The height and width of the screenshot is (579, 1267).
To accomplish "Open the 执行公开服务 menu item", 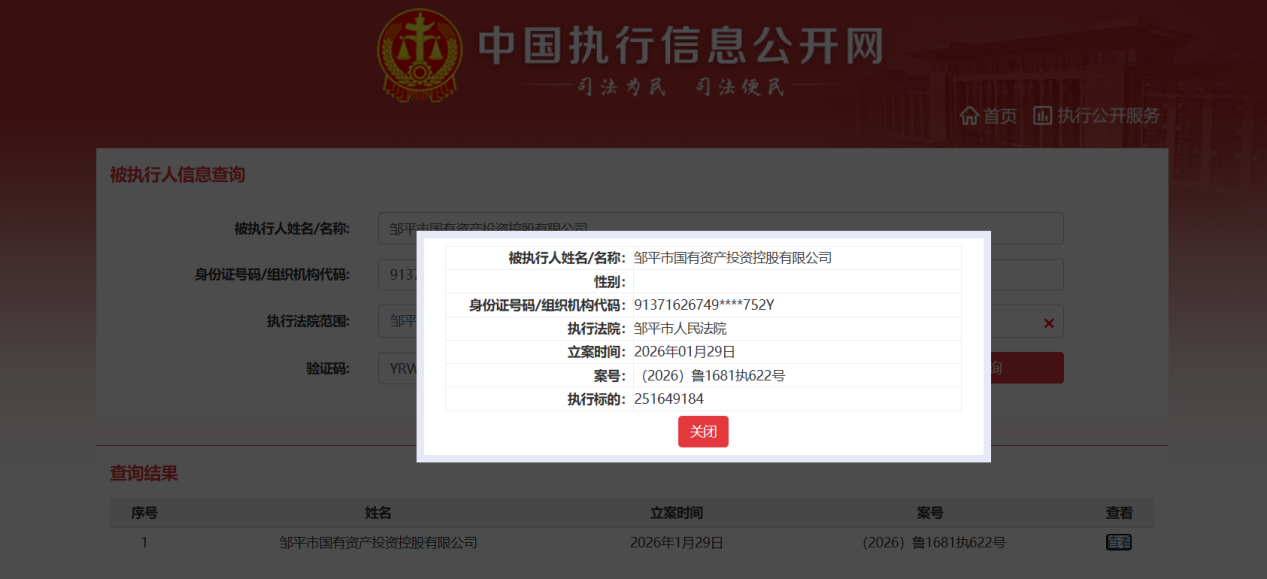I will coord(1109,116).
